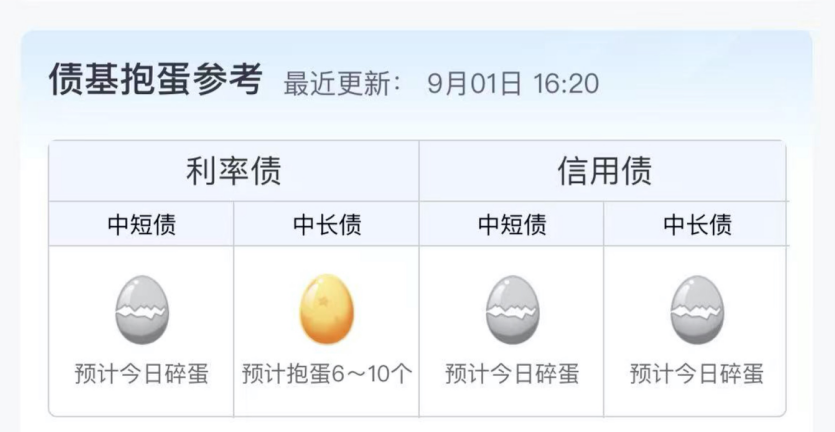Click 预计今日碎蛋 text under 利率债 中短债
The height and width of the screenshot is (432, 835).
tap(141, 373)
